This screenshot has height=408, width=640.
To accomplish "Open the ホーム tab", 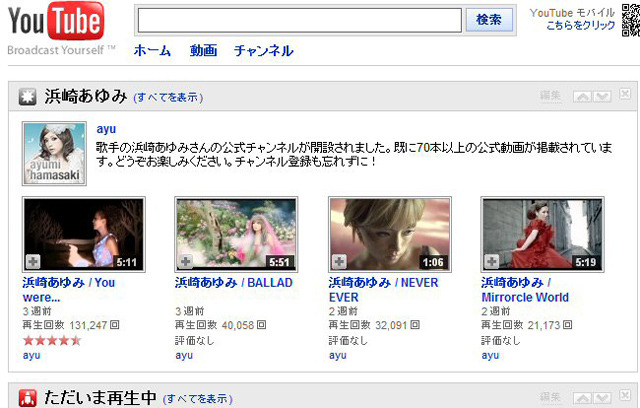I will click(152, 51).
